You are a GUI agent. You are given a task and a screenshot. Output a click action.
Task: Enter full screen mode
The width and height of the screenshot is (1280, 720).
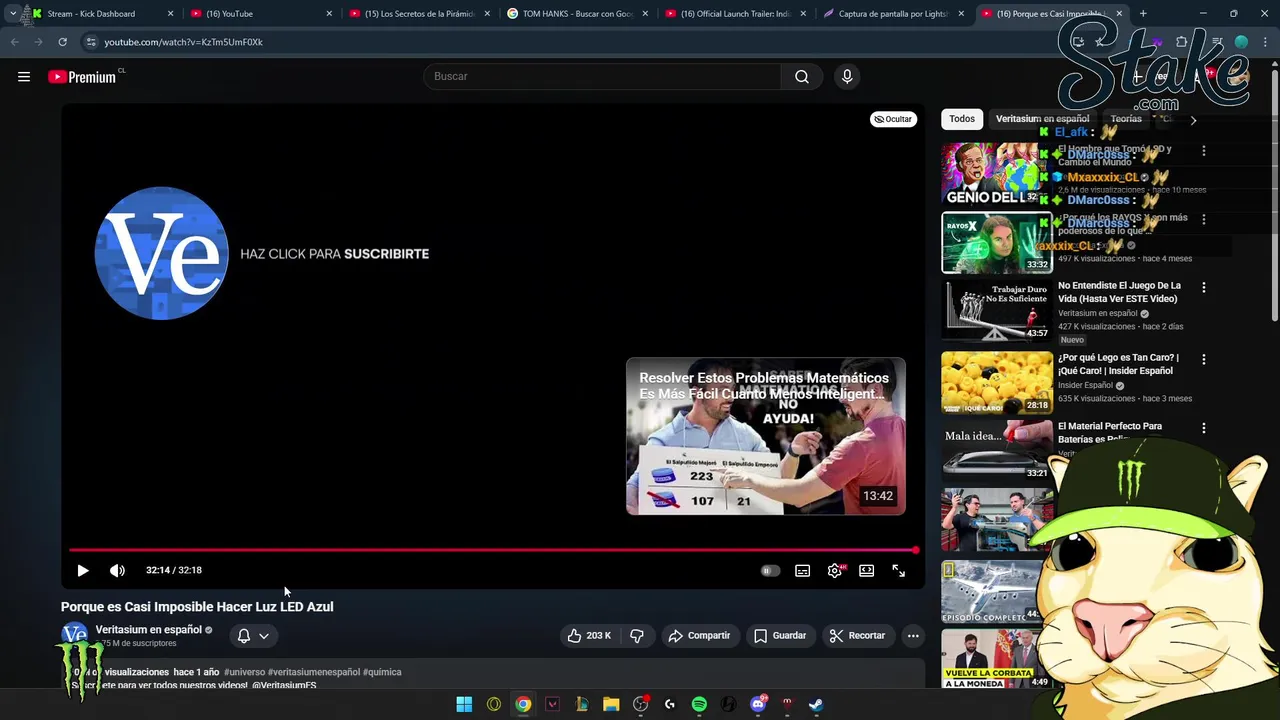(x=899, y=571)
